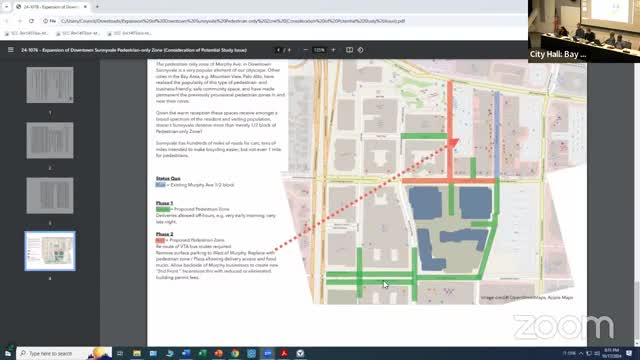Click the Status Quo heading
Screen dimensions: 640x360
point(168,178)
